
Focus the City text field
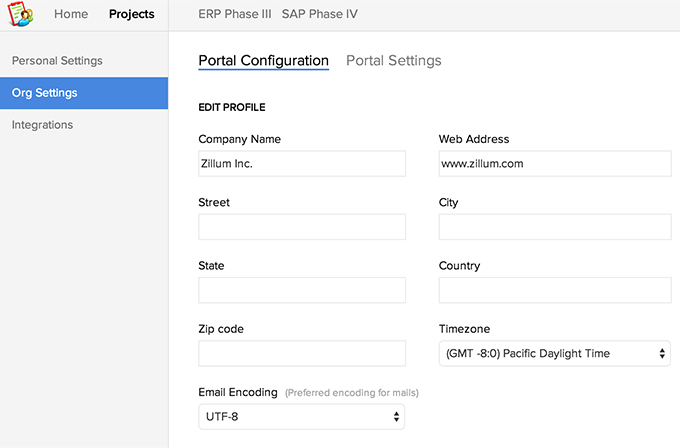click(554, 227)
